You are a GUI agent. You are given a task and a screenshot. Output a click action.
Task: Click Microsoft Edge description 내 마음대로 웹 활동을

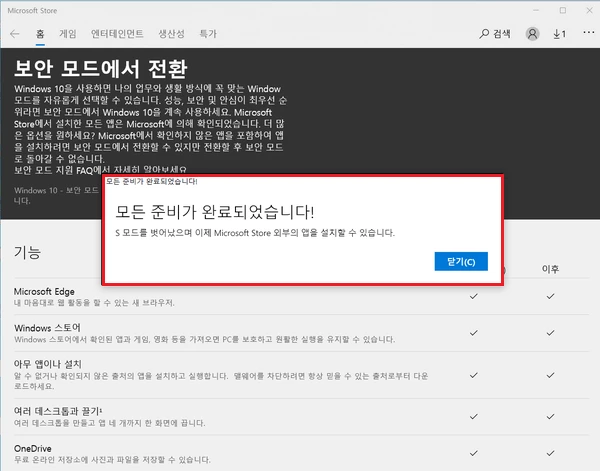[94, 303]
